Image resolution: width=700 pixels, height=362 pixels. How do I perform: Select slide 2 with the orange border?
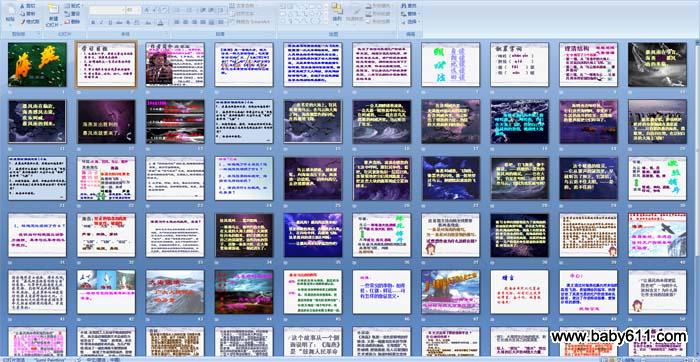(106, 64)
